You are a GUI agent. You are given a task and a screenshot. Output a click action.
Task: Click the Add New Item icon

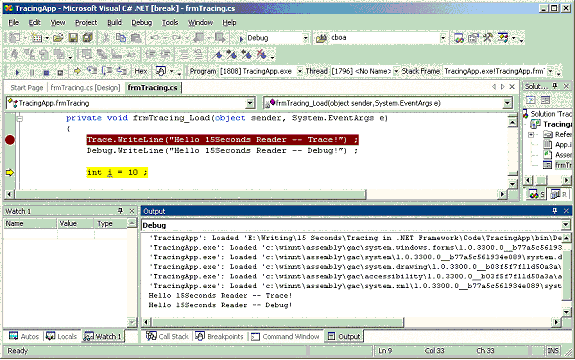pos(37,38)
